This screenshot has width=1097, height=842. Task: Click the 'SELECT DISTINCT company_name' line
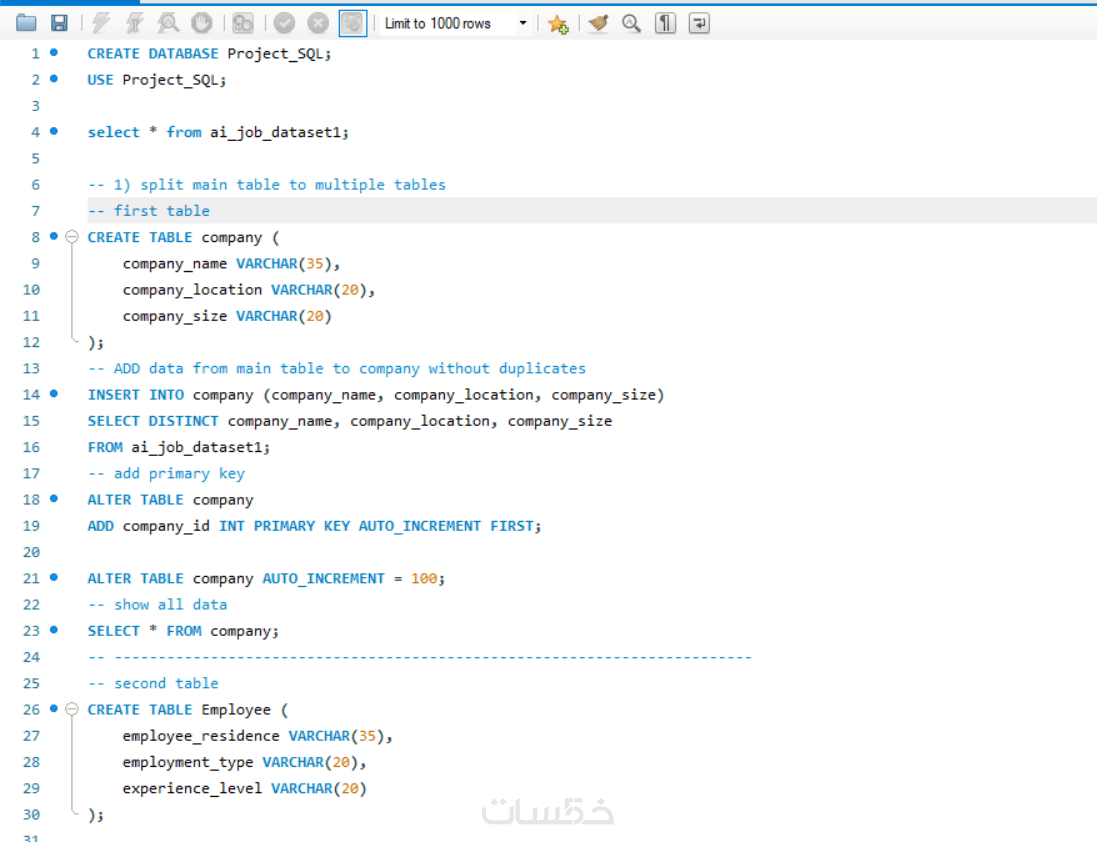point(350,421)
